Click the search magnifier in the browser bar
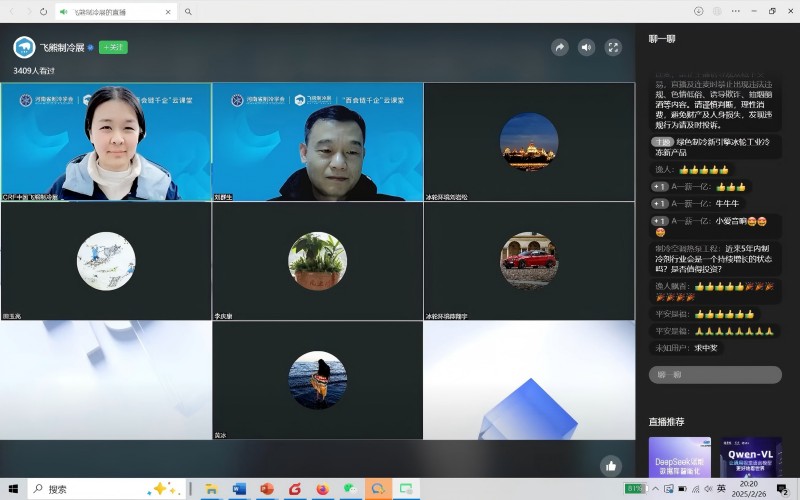800x500 pixels. tap(188, 12)
